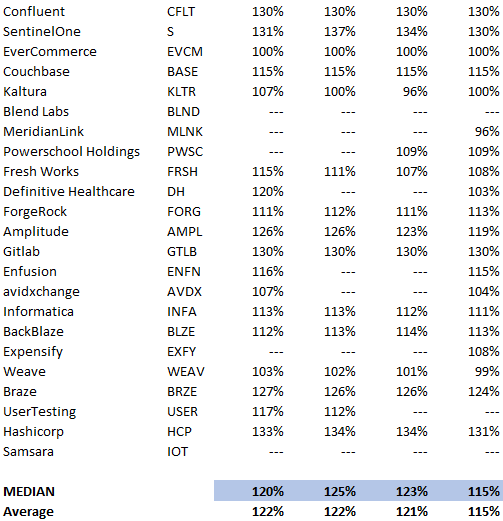Select SentinelOne's 137% value

[x=340, y=32]
